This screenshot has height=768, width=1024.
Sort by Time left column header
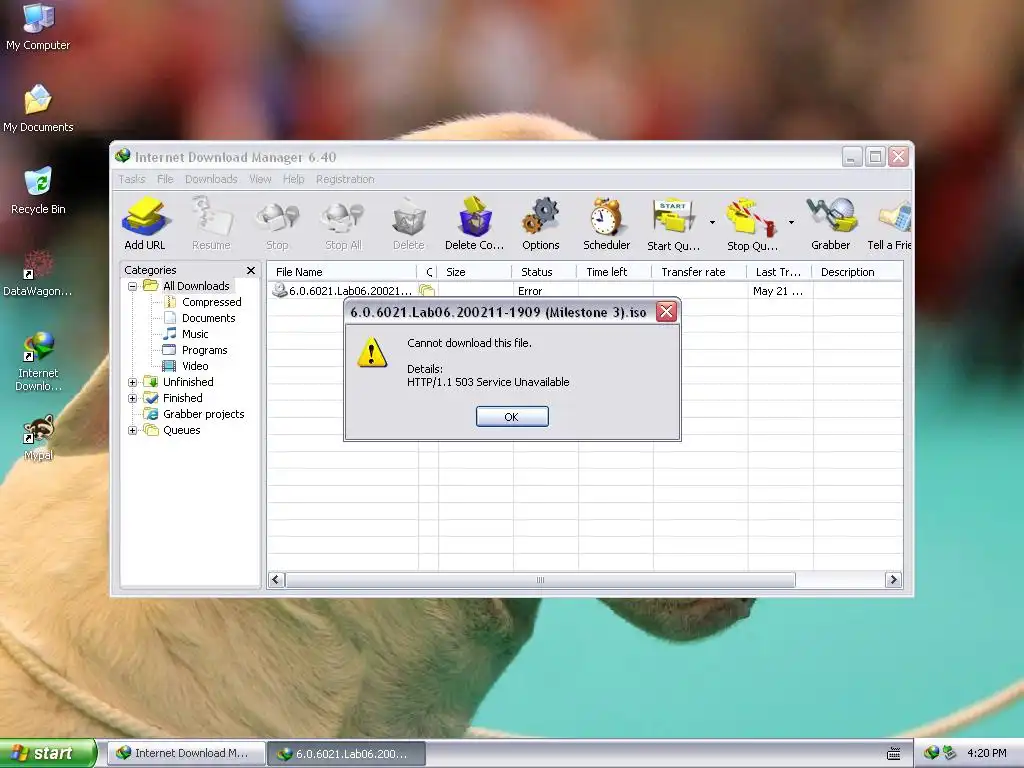tap(614, 272)
